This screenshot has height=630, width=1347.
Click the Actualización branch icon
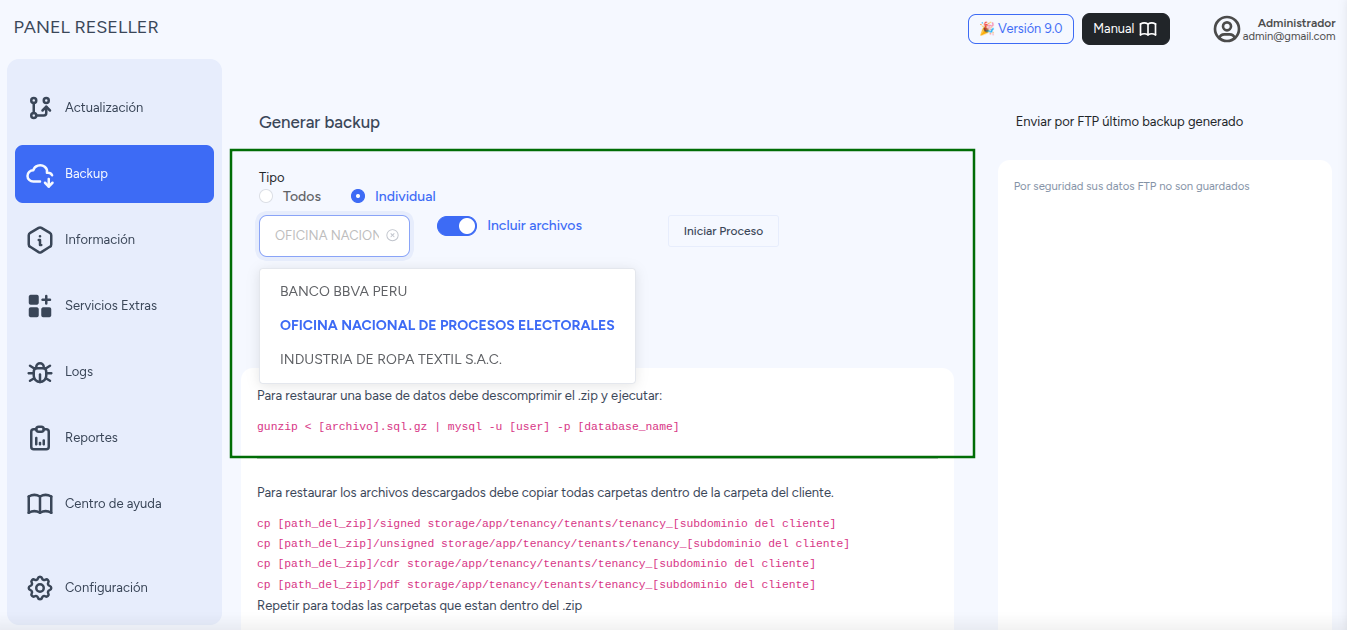[40, 108]
